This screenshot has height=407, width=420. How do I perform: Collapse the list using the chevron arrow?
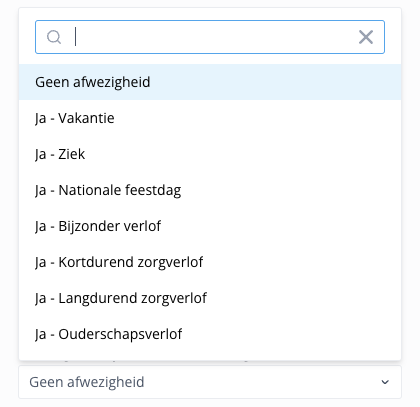pyautogui.click(x=385, y=382)
